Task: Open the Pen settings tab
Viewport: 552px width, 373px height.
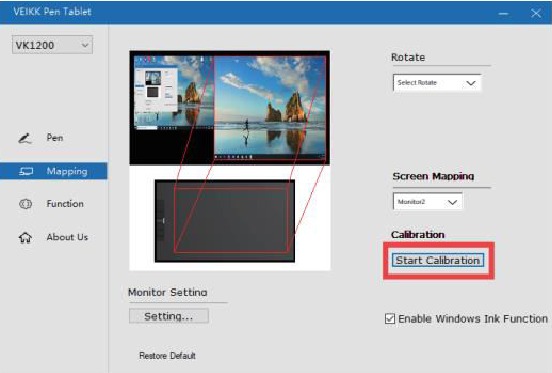Action: [x=55, y=138]
